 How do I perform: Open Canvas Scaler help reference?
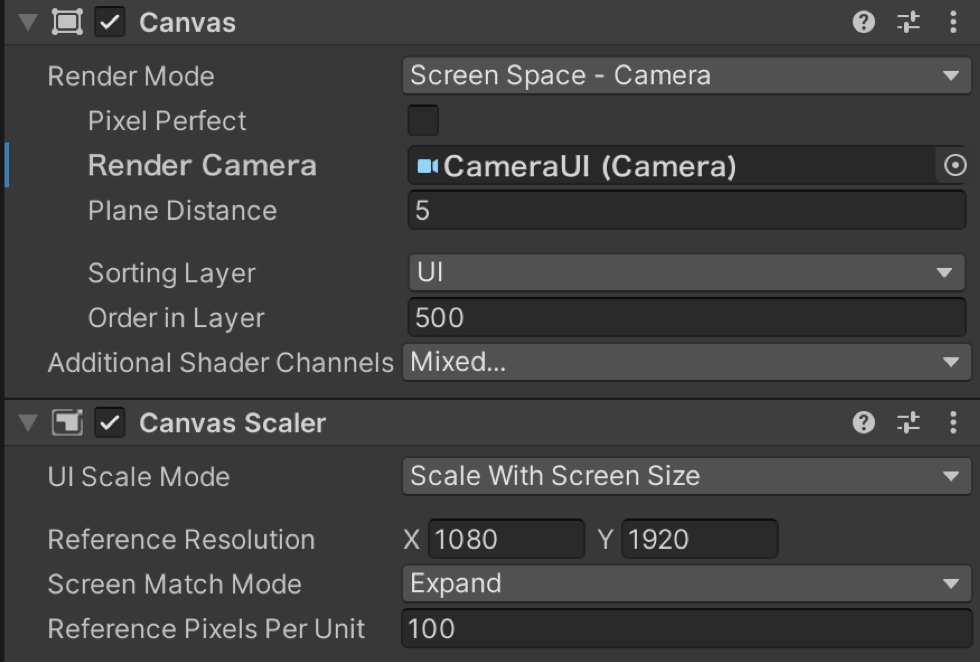pos(864,423)
